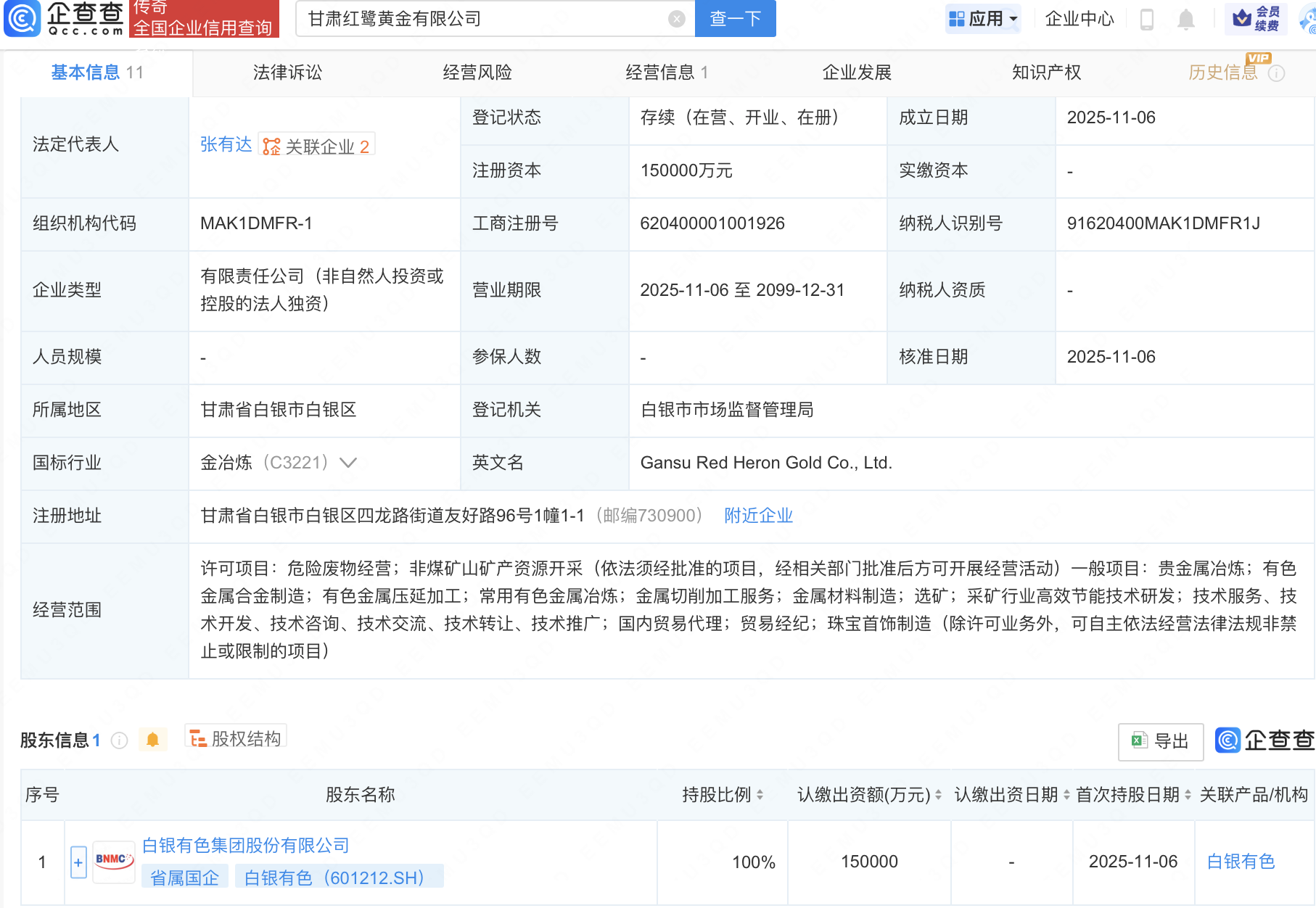The width and height of the screenshot is (1316, 908).
Task: Open legal representative 张有达 link
Action: [x=226, y=145]
